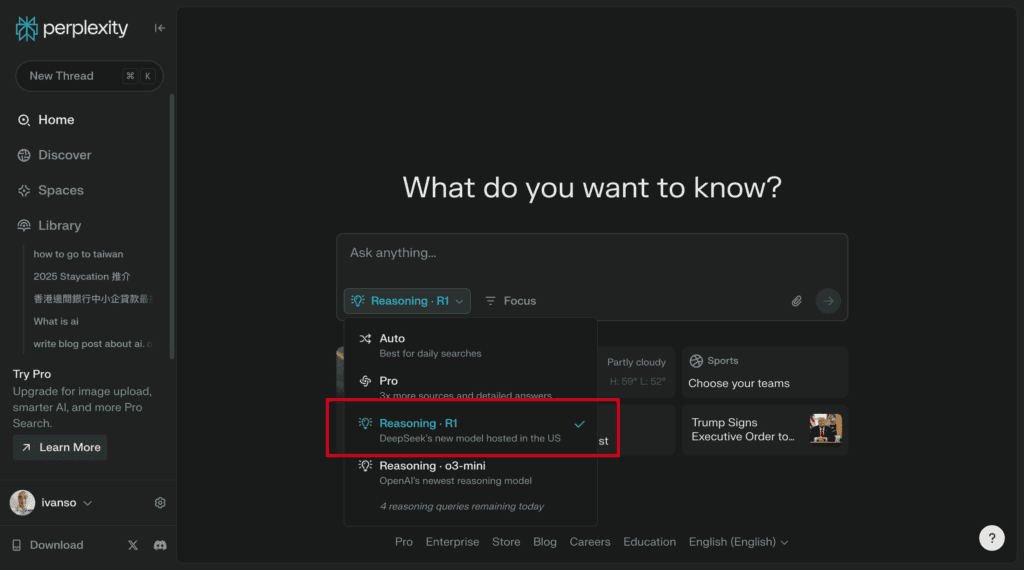This screenshot has width=1024, height=570.
Task: Collapse the sidebar with the arrow icon
Action: 160,28
